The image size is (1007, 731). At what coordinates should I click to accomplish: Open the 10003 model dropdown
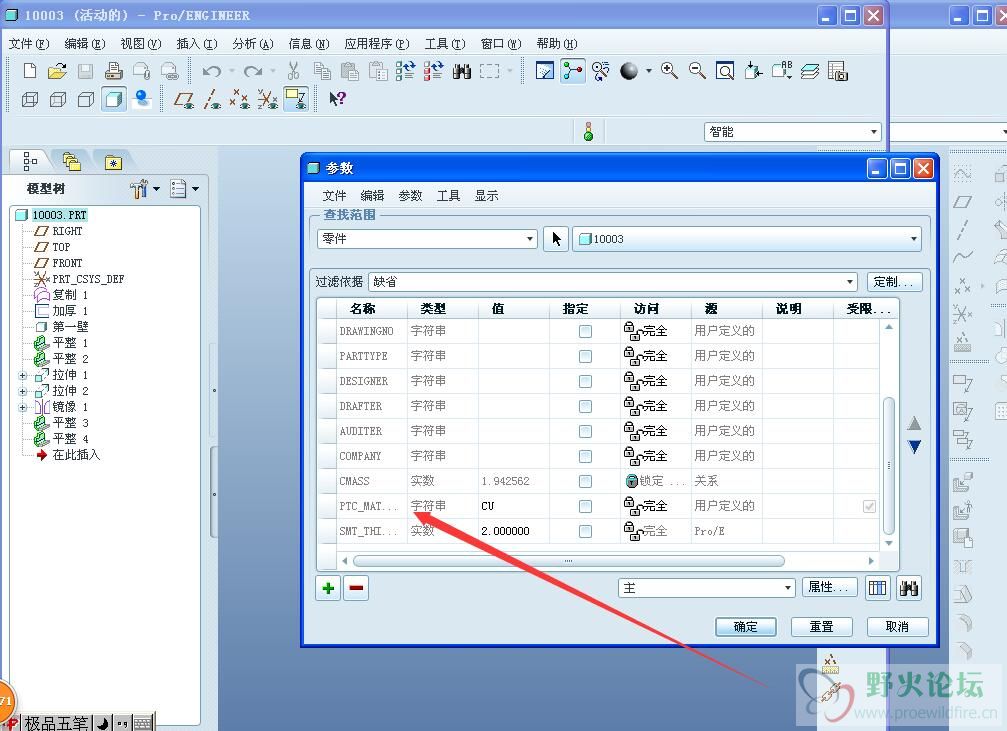[746, 239]
